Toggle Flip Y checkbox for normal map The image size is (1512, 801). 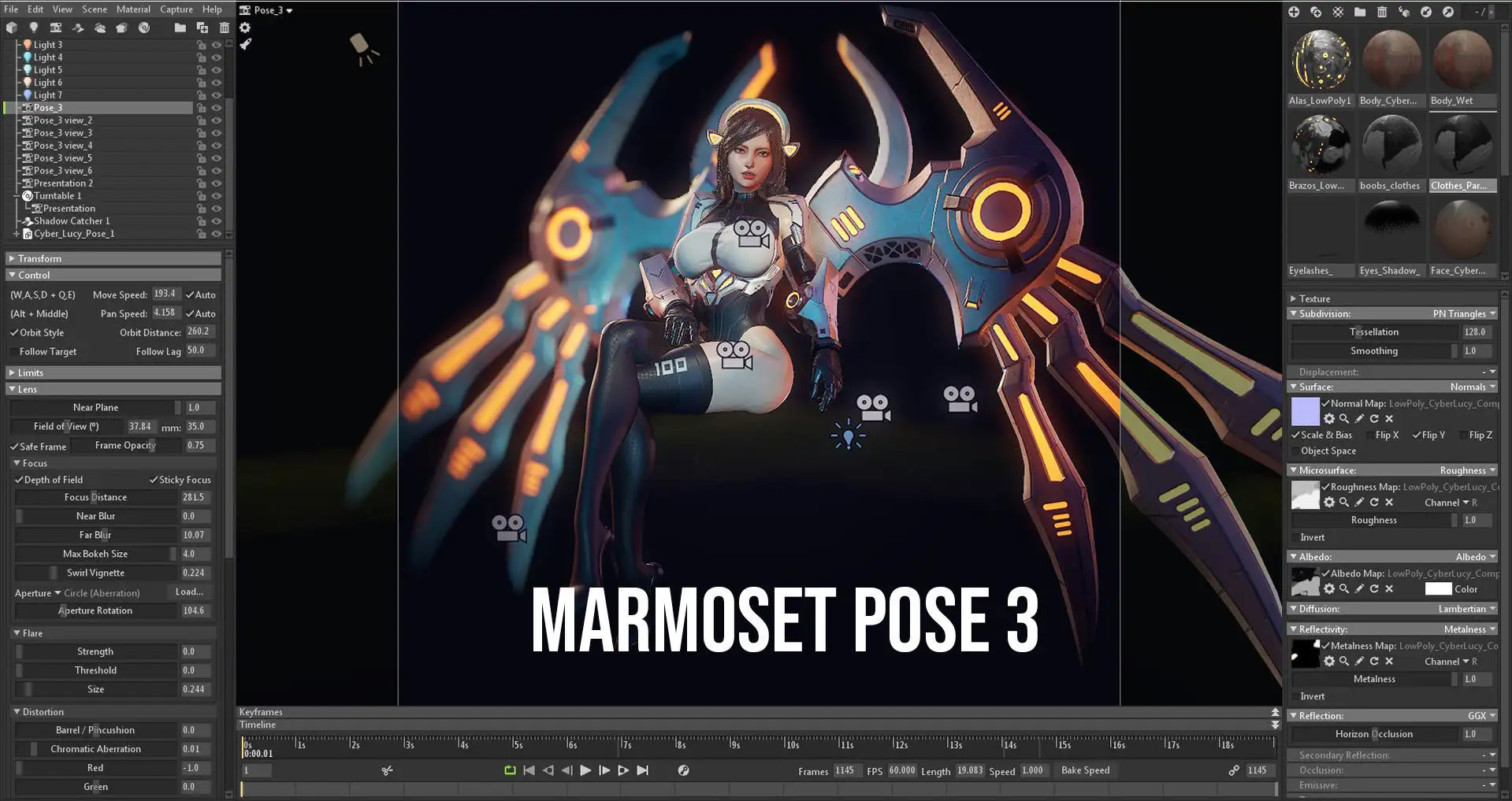[1417, 435]
